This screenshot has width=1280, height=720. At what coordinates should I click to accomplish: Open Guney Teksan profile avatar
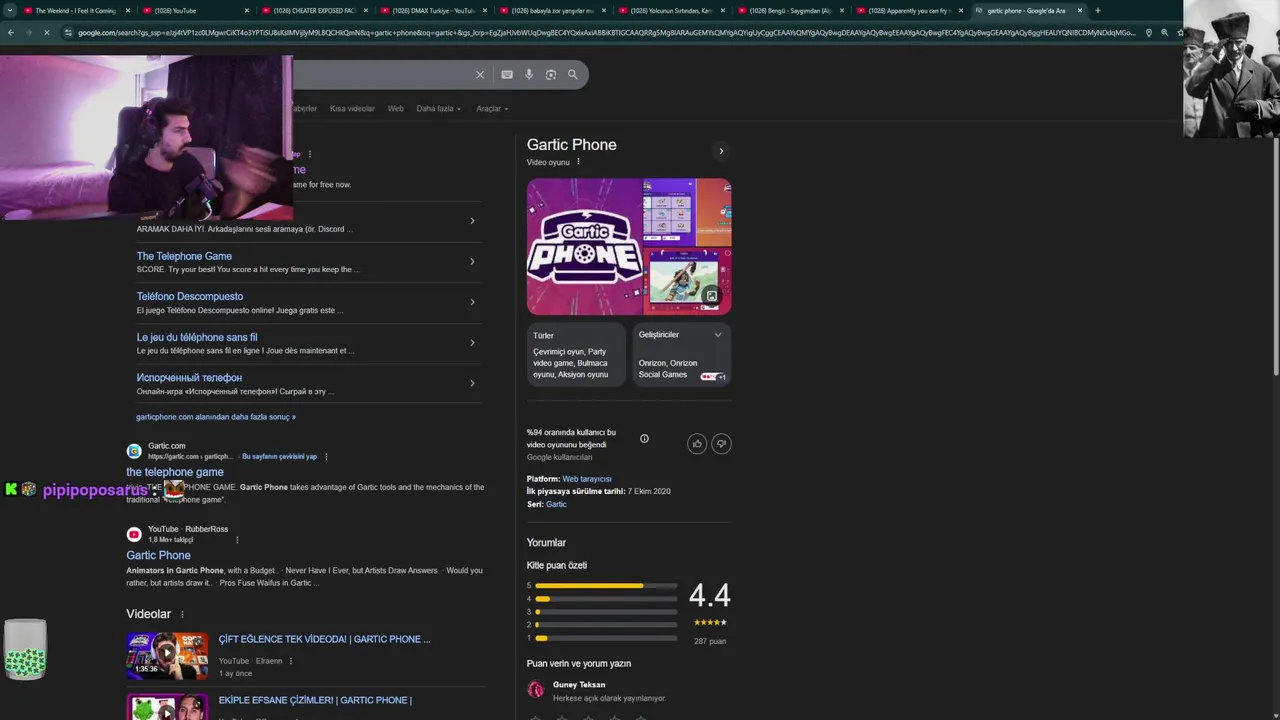point(536,689)
